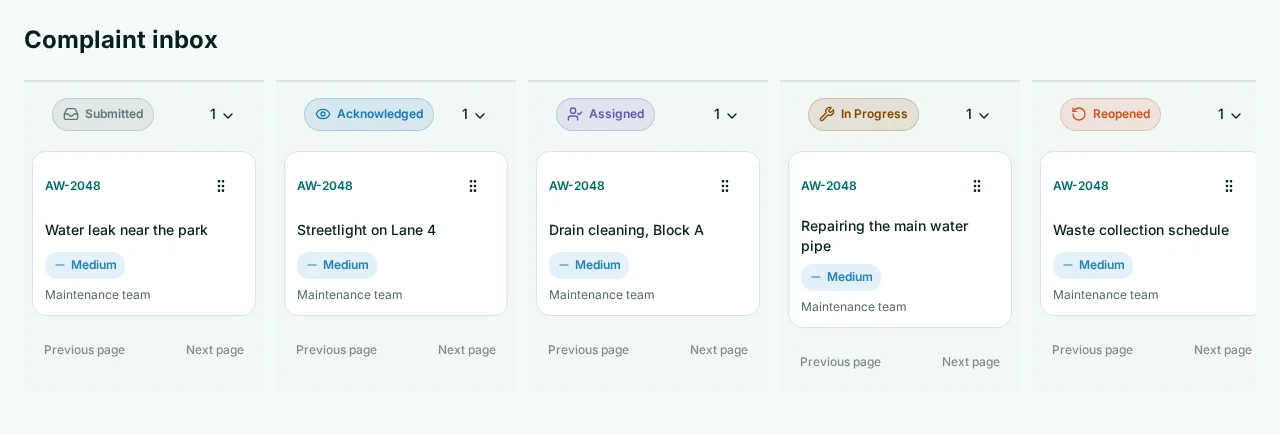Click the eye icon in Acknowledged badge
Viewport: 1280px width, 435px height.
pos(323,114)
